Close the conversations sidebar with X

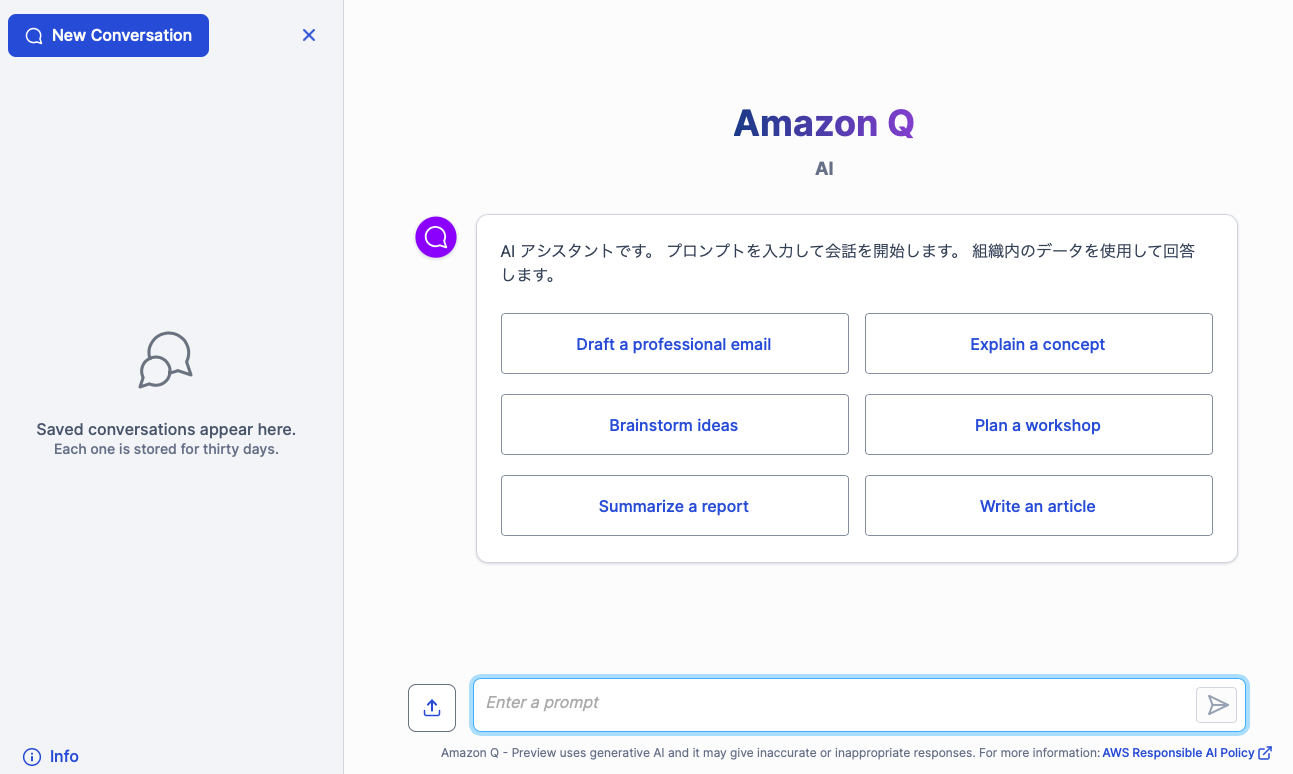309,35
